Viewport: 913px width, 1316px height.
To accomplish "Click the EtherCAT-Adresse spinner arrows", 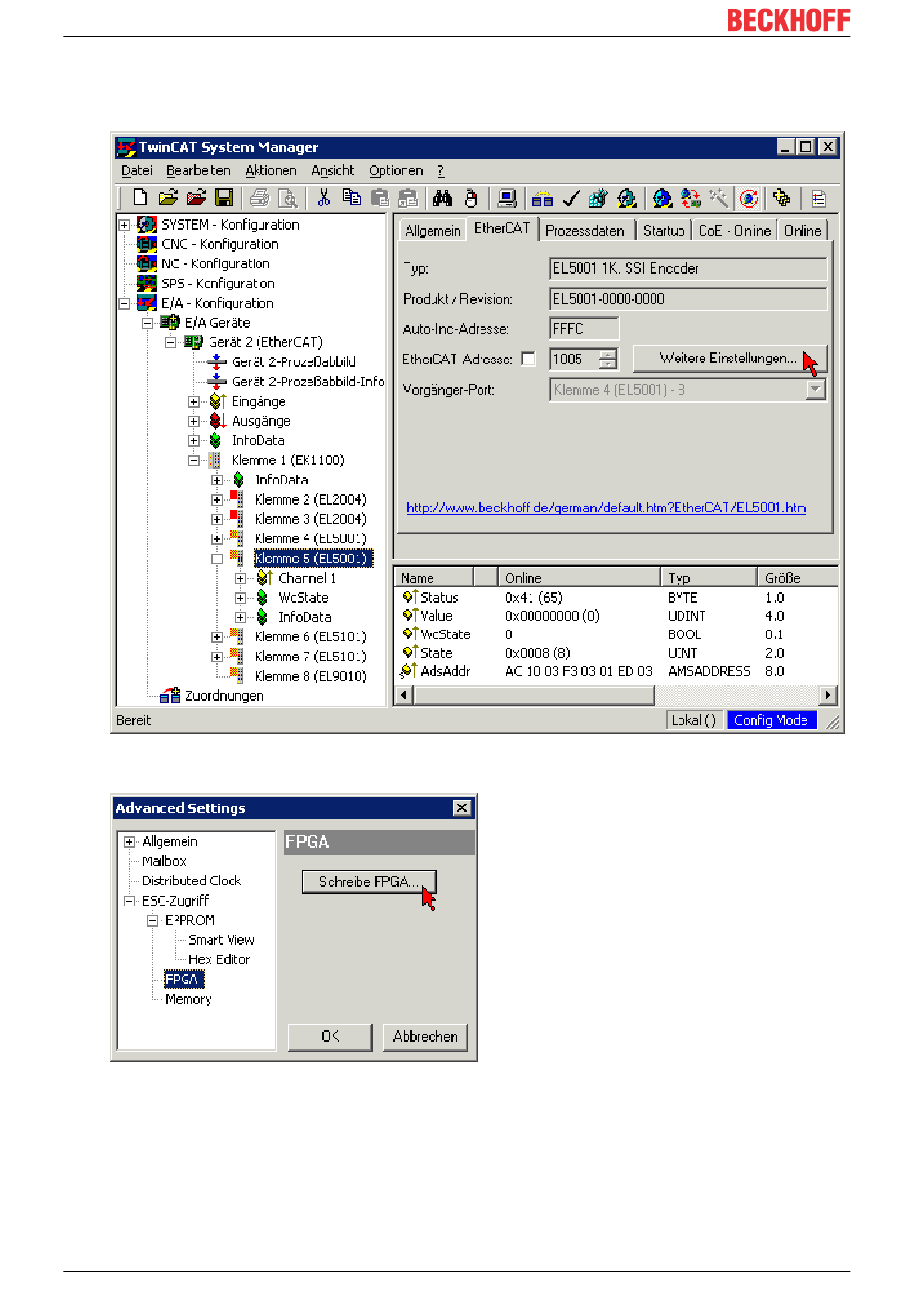I will pos(607,359).
